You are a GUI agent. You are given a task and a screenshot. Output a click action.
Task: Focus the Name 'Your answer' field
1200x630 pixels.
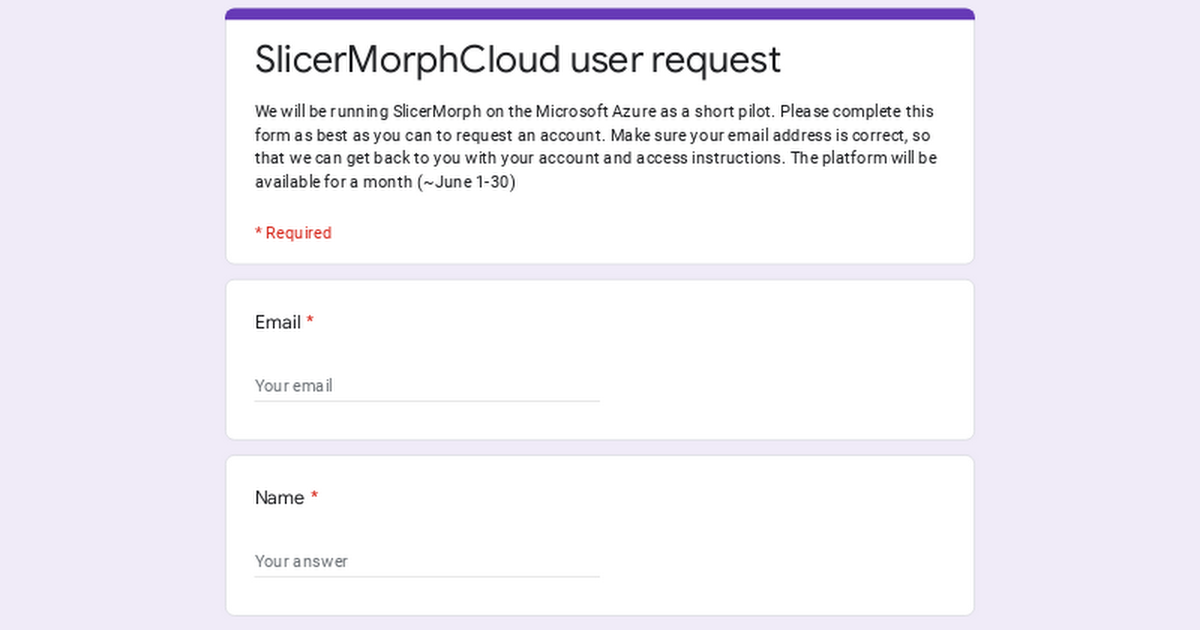(x=427, y=561)
